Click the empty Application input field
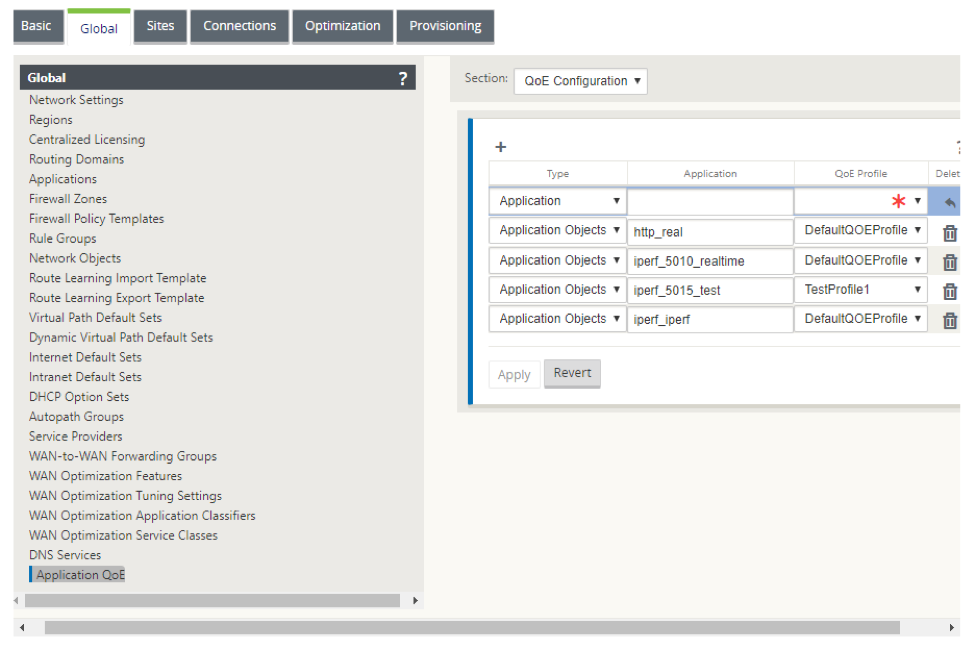Viewport: 974px width, 647px height. coord(710,202)
